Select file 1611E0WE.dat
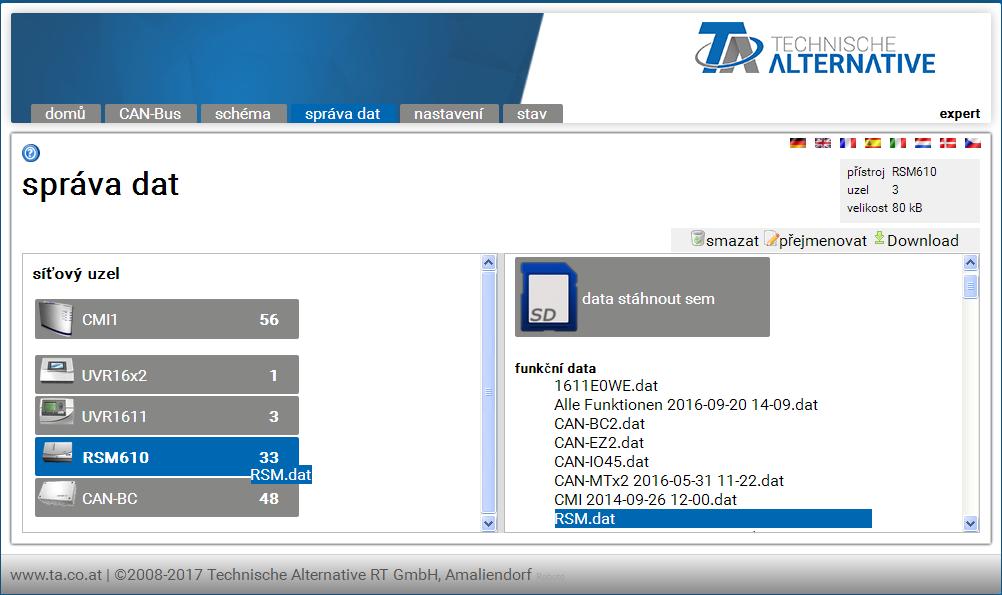This screenshot has height=595, width=1002. [x=606, y=385]
